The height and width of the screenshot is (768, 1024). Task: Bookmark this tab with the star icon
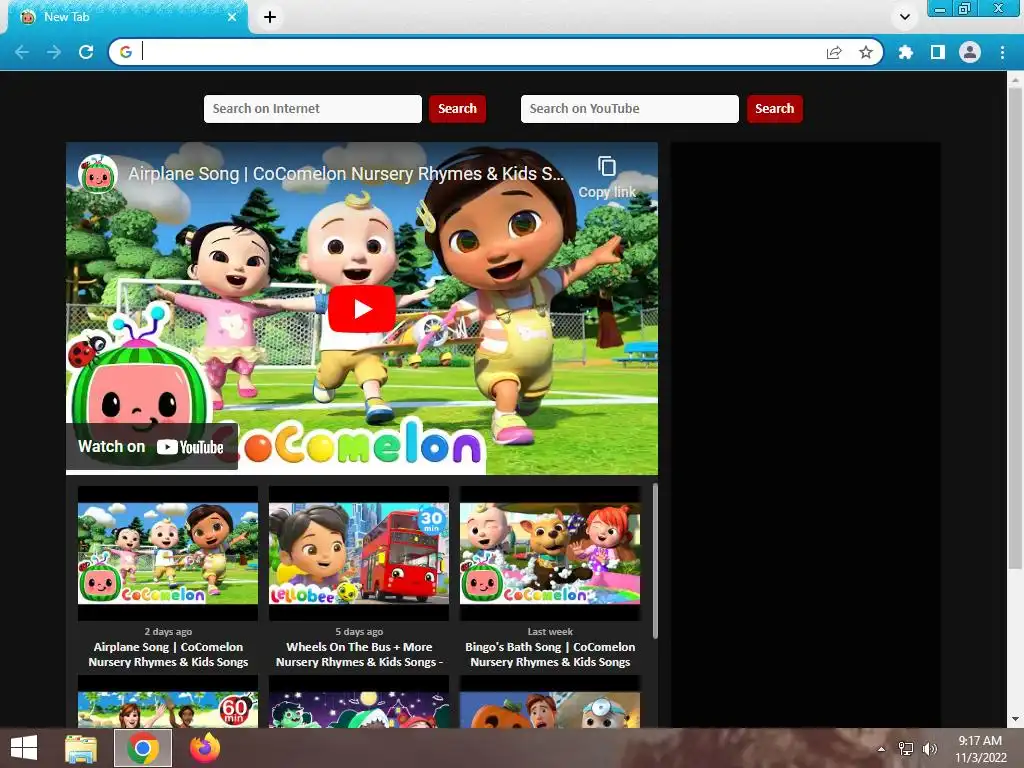point(865,52)
